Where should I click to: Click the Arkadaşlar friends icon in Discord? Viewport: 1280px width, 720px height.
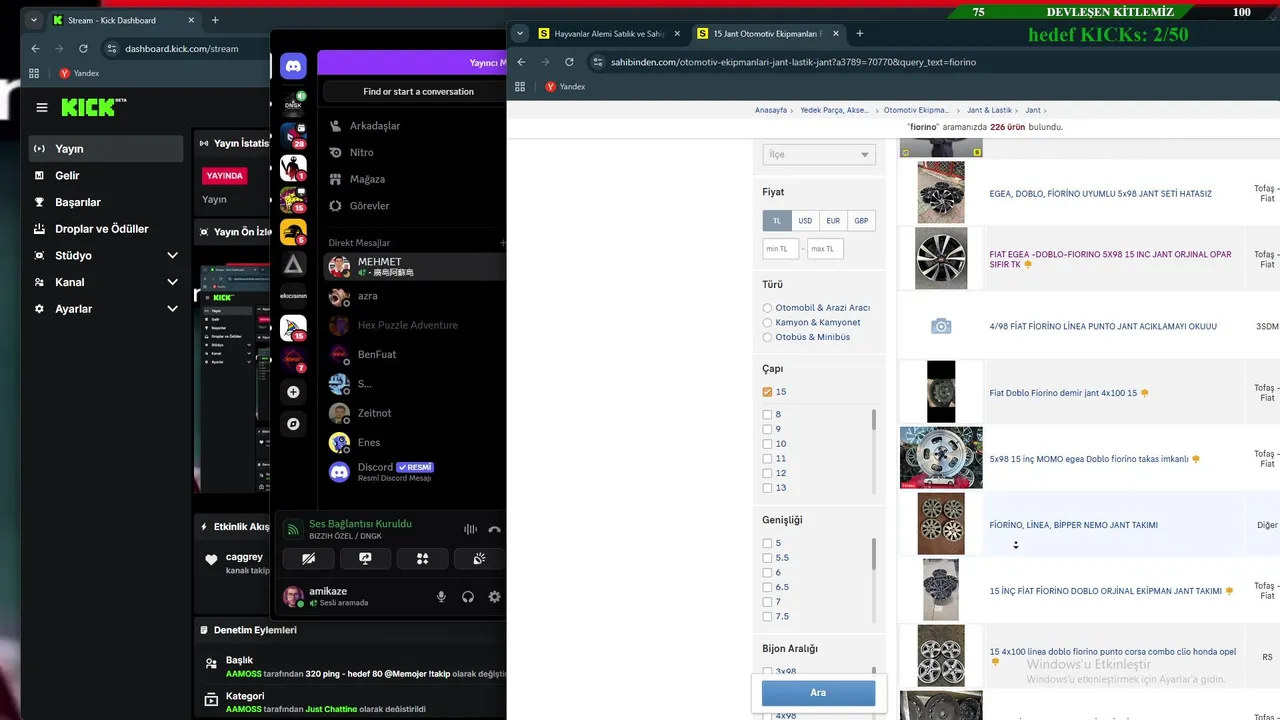[336, 126]
